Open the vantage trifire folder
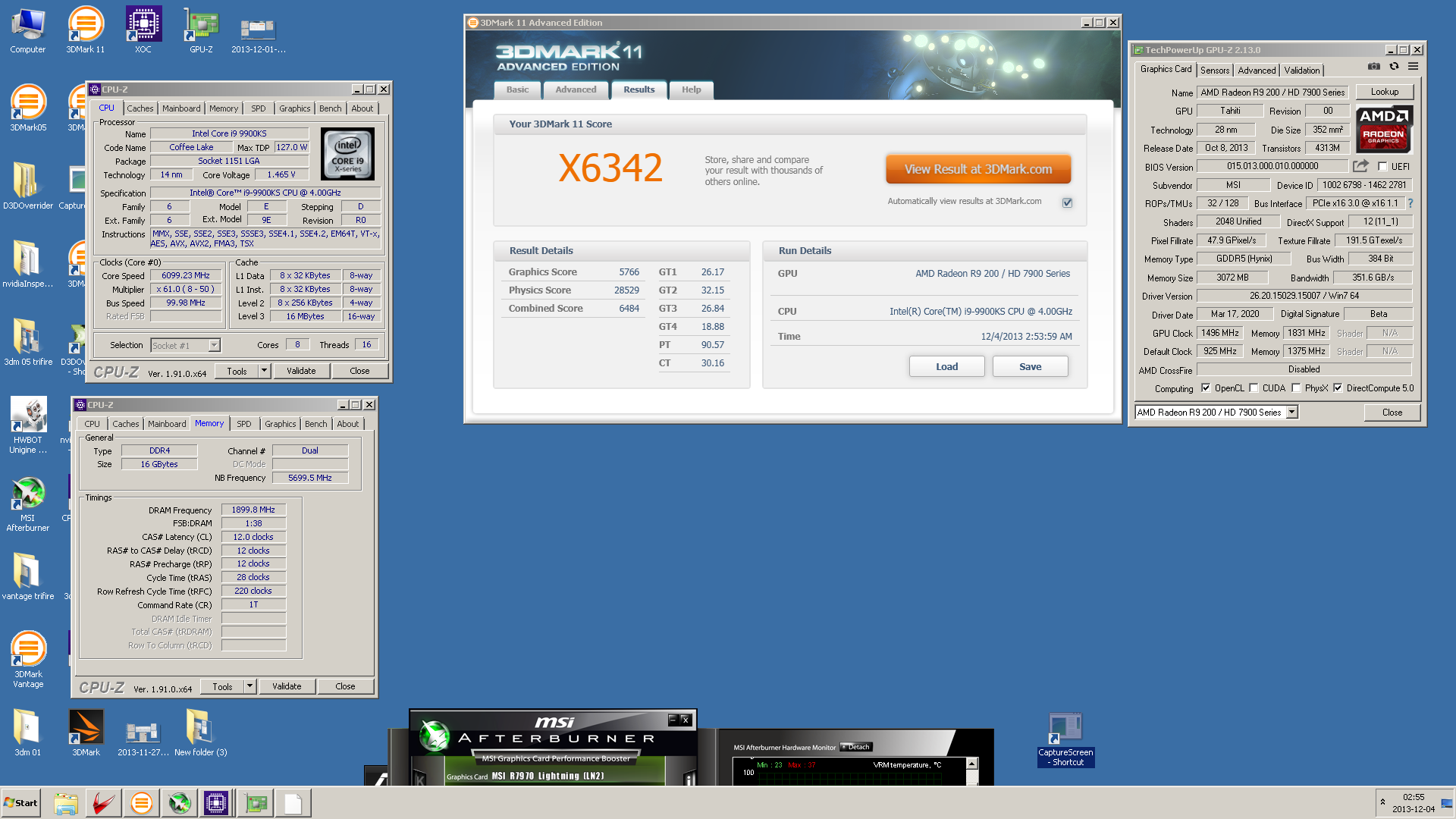This screenshot has width=1456, height=819. coord(28,576)
